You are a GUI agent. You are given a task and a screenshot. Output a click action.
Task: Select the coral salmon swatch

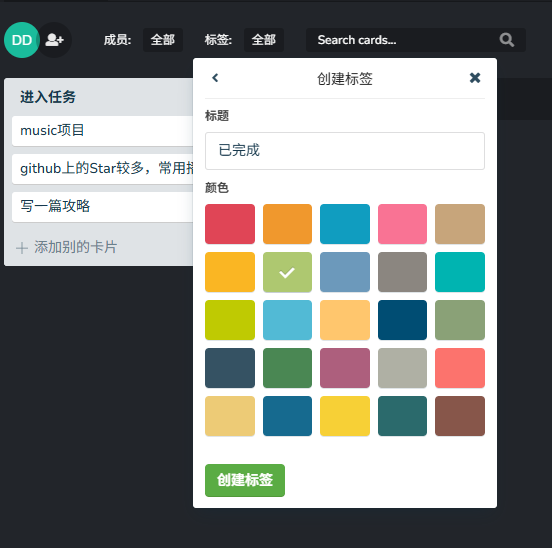point(460,368)
